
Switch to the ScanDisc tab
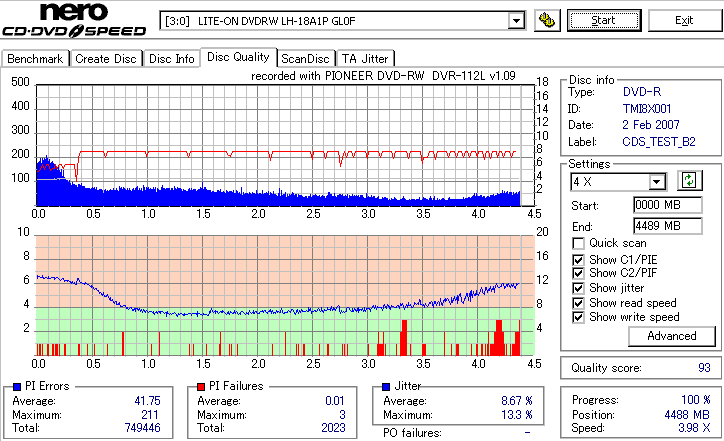tap(305, 59)
